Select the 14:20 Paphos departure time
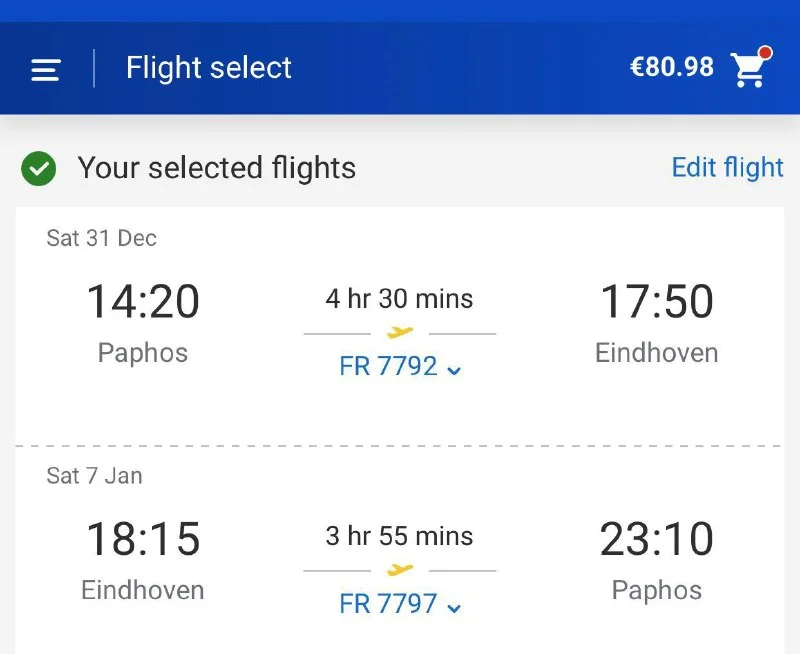 (143, 301)
